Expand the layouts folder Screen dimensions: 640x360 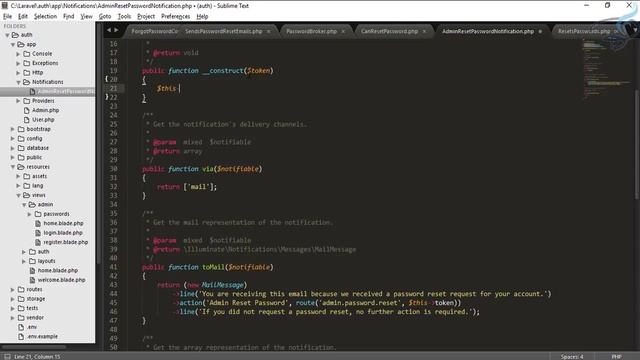coord(24,261)
